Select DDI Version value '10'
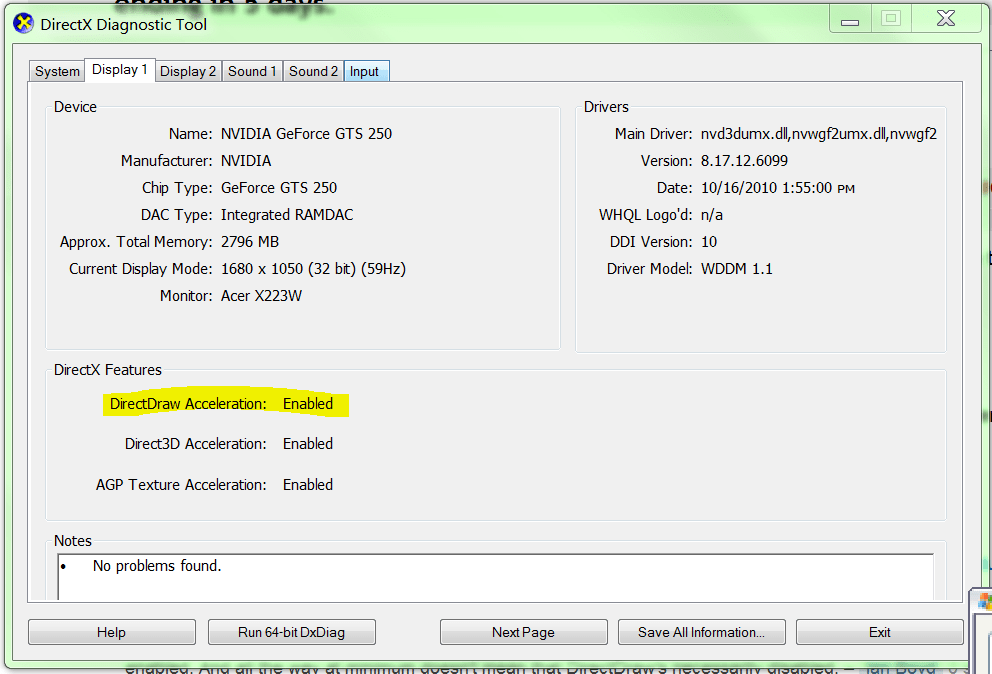Screen dimensions: 992x674 pos(709,242)
